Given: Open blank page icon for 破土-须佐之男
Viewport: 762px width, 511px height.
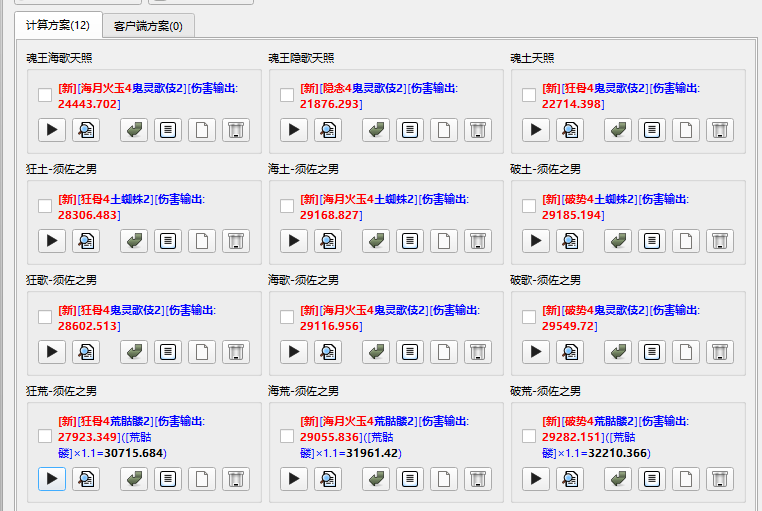Looking at the screenshot, I should [x=686, y=241].
